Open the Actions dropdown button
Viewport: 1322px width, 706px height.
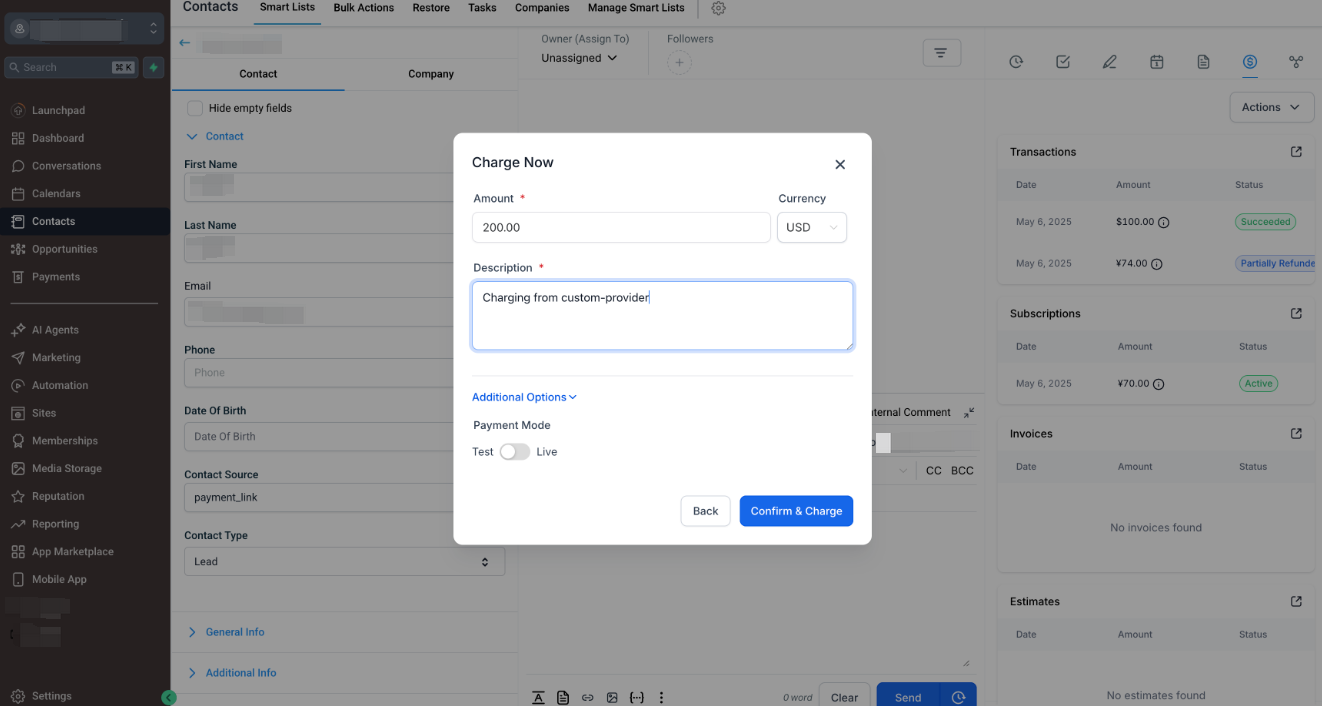pos(1271,107)
